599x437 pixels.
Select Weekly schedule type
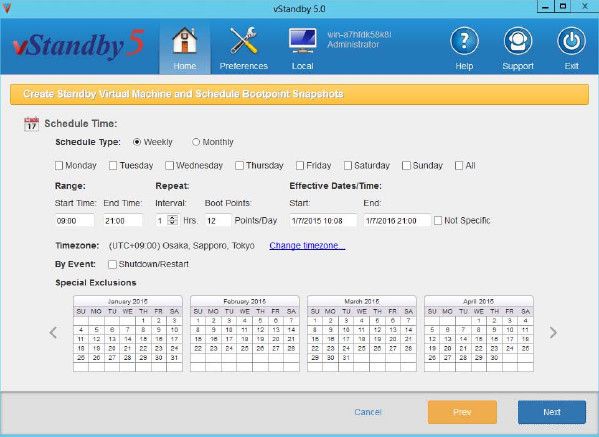tap(137, 142)
